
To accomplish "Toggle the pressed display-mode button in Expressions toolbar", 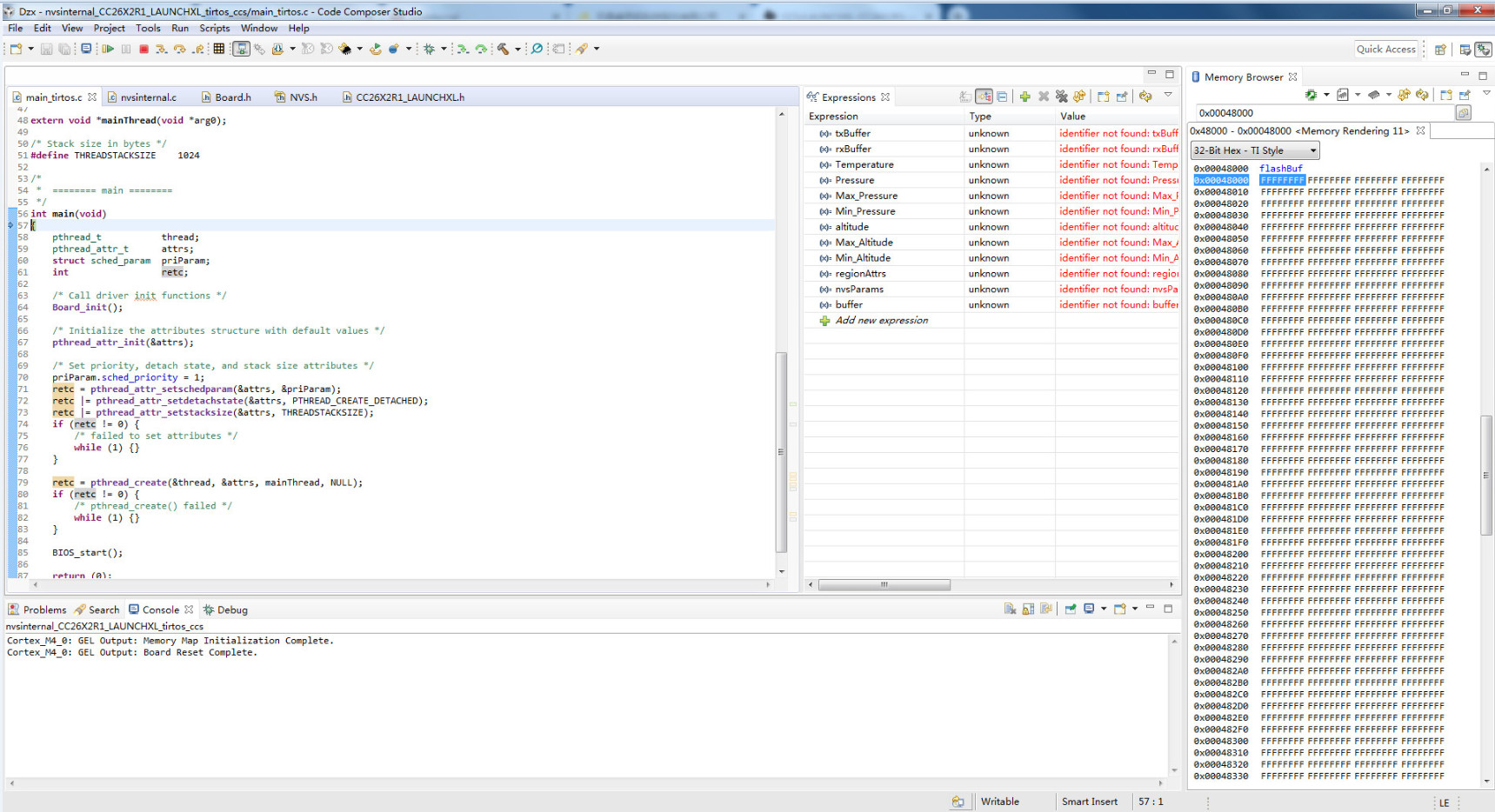I will 984,97.
